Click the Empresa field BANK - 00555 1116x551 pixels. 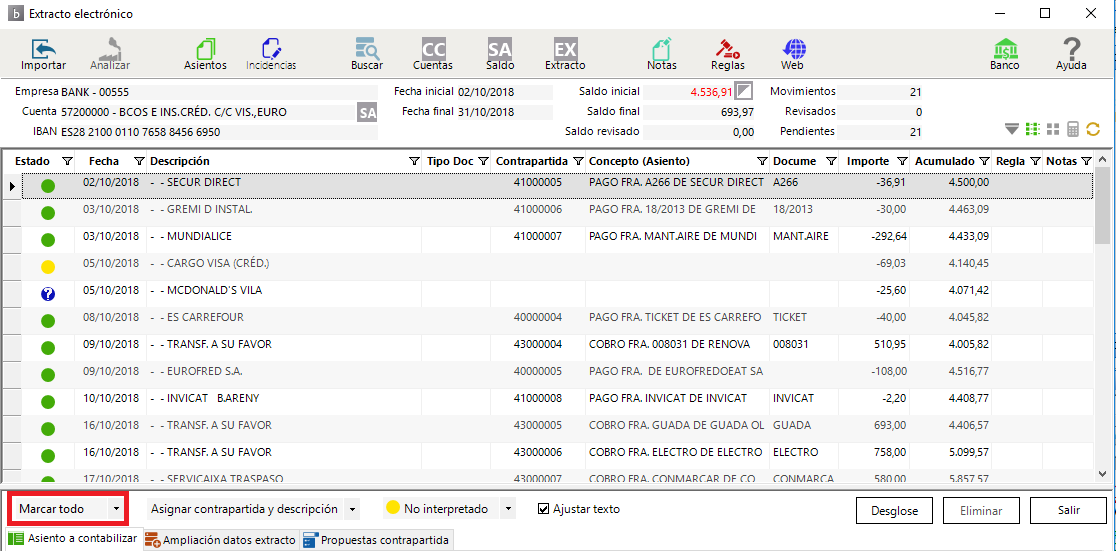point(219,92)
